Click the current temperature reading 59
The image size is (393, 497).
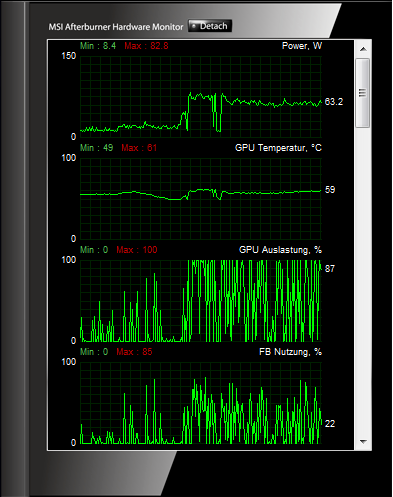click(x=330, y=190)
